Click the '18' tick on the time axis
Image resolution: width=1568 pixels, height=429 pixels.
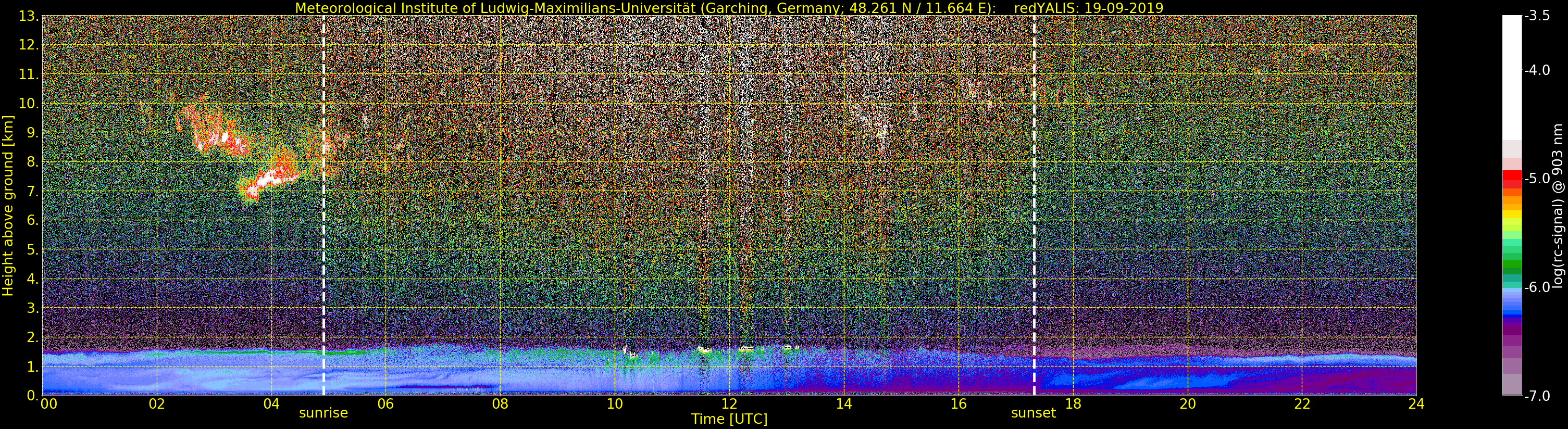[1073, 404]
